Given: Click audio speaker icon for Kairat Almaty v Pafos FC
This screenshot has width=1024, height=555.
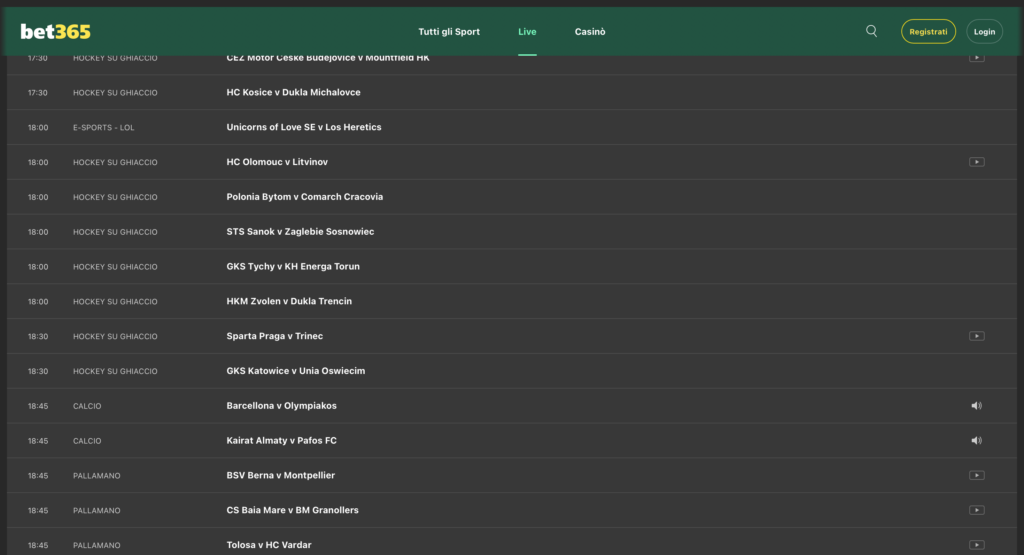Looking at the screenshot, I should click(976, 441).
